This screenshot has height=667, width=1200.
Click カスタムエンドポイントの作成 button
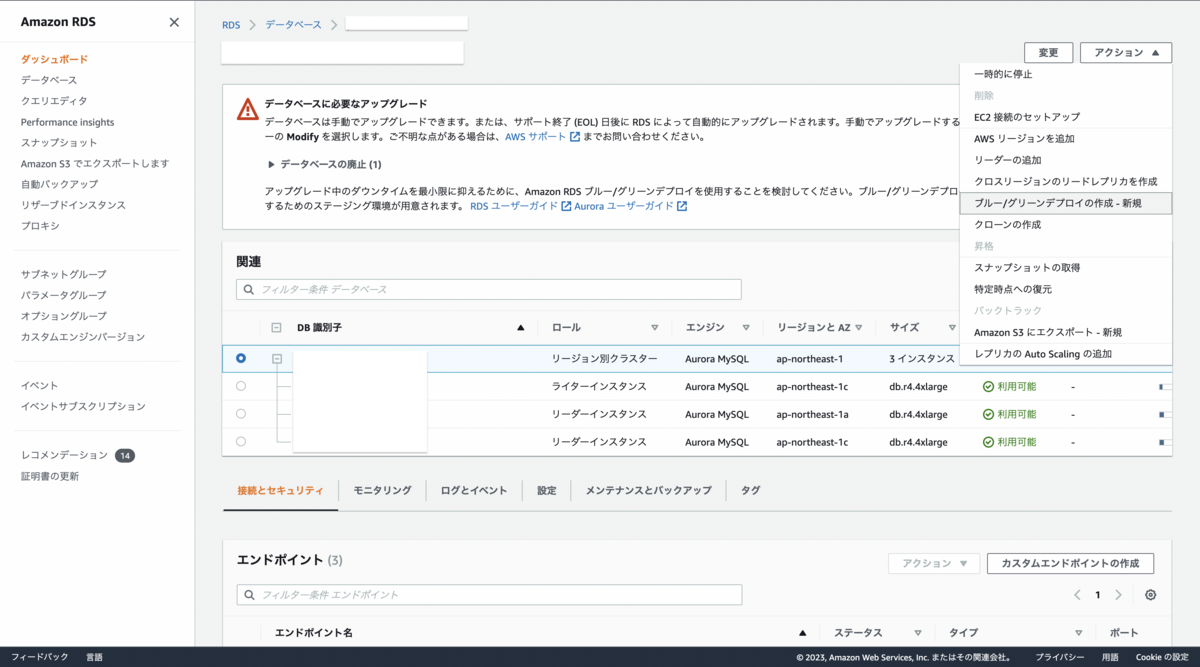1070,564
